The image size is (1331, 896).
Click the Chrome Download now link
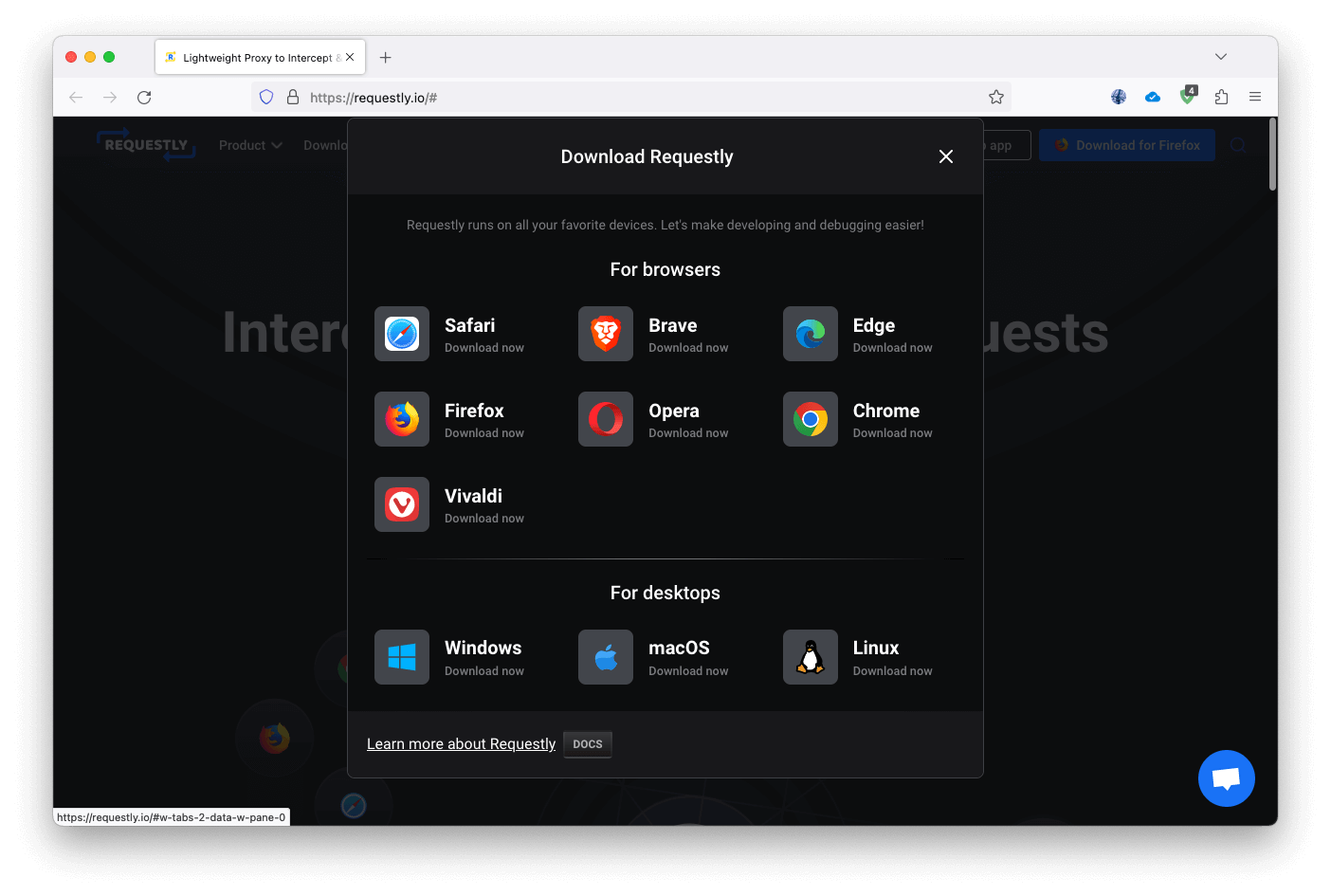[x=893, y=433]
